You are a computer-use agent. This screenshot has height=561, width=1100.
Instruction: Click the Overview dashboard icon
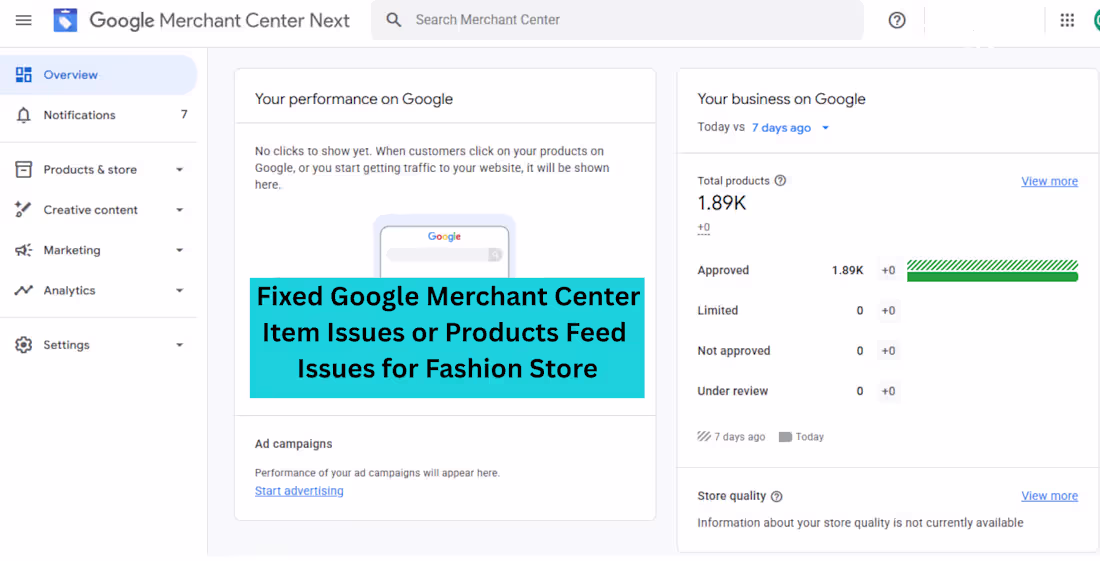(24, 75)
